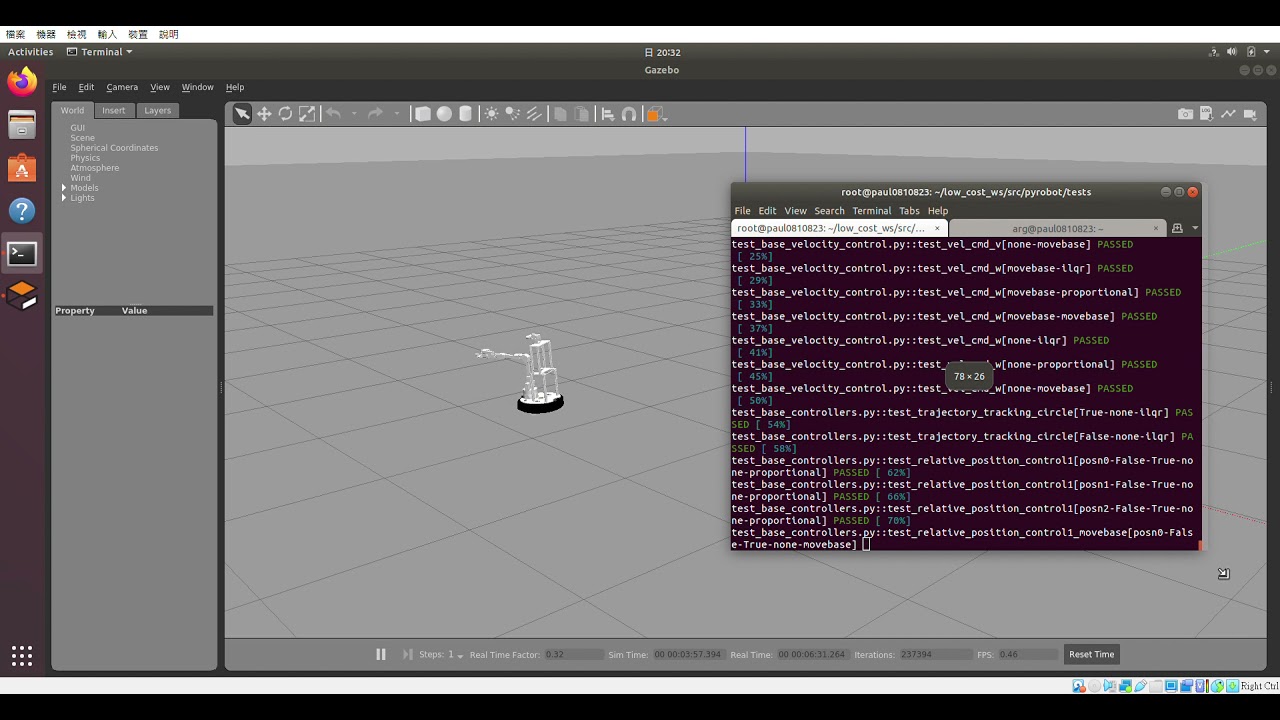1280x720 pixels.
Task: Open the plot window icon
Action: click(x=1228, y=114)
